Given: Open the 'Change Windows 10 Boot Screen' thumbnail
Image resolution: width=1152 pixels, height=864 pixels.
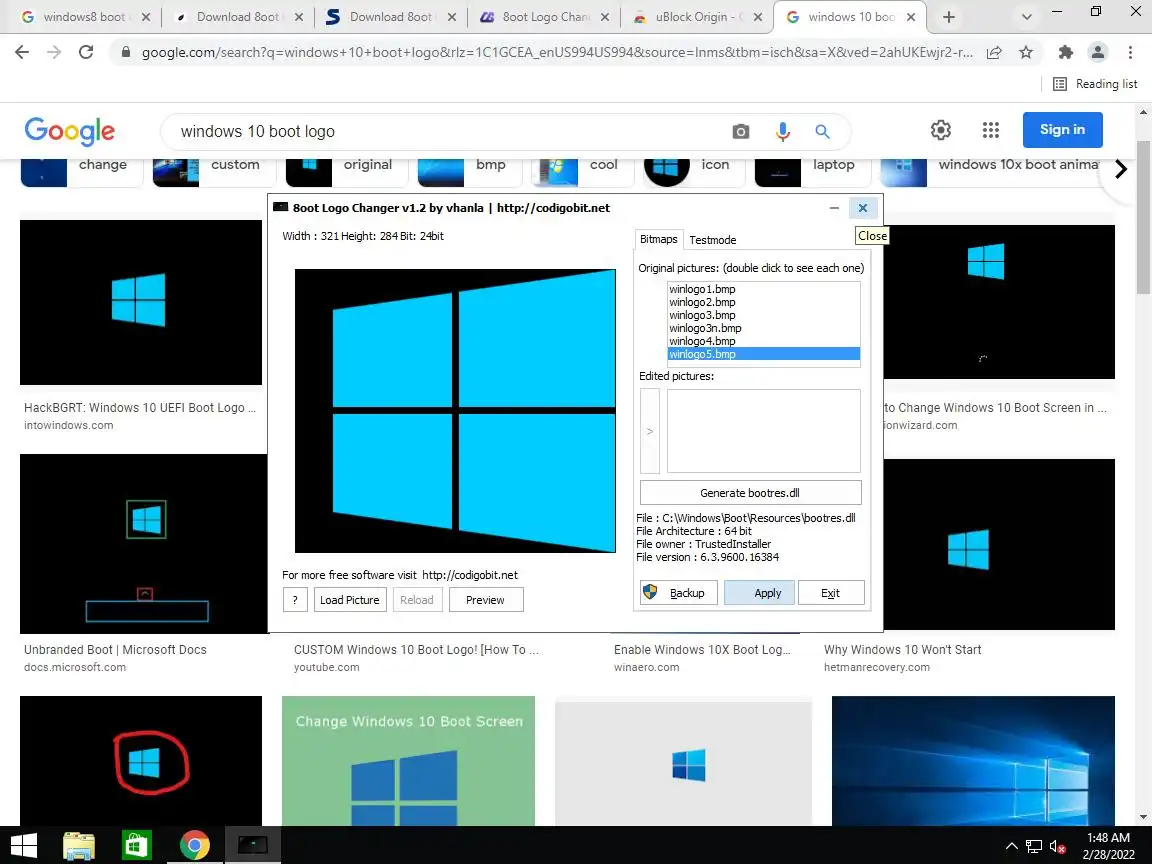Looking at the screenshot, I should tap(408, 760).
